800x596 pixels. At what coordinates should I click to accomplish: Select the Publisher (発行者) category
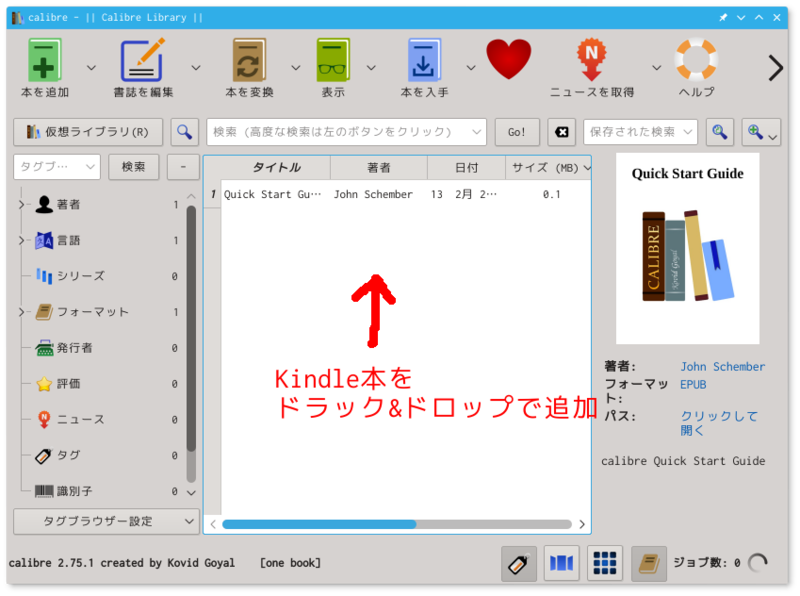click(74, 348)
